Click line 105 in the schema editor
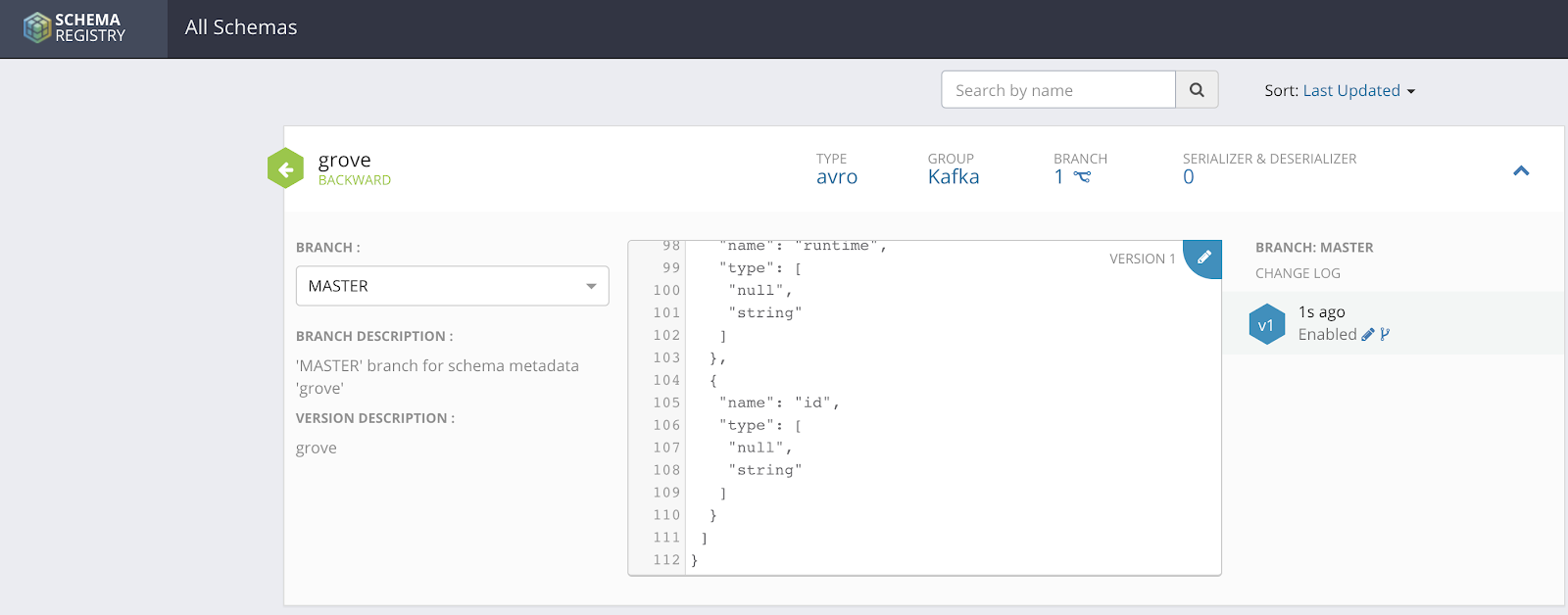This screenshot has height=615, width=1568. click(779, 402)
